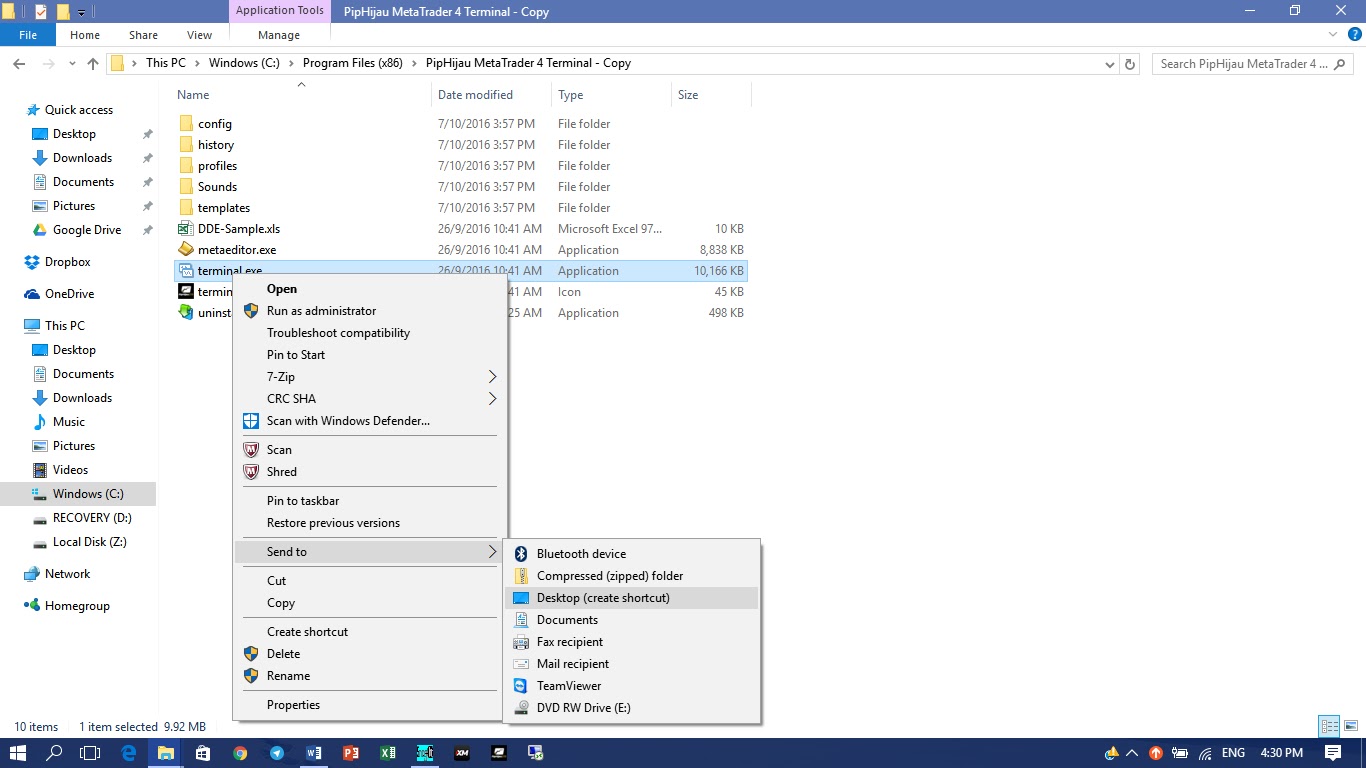
Task: Open Google Chrome from the taskbar
Action: 240,753
